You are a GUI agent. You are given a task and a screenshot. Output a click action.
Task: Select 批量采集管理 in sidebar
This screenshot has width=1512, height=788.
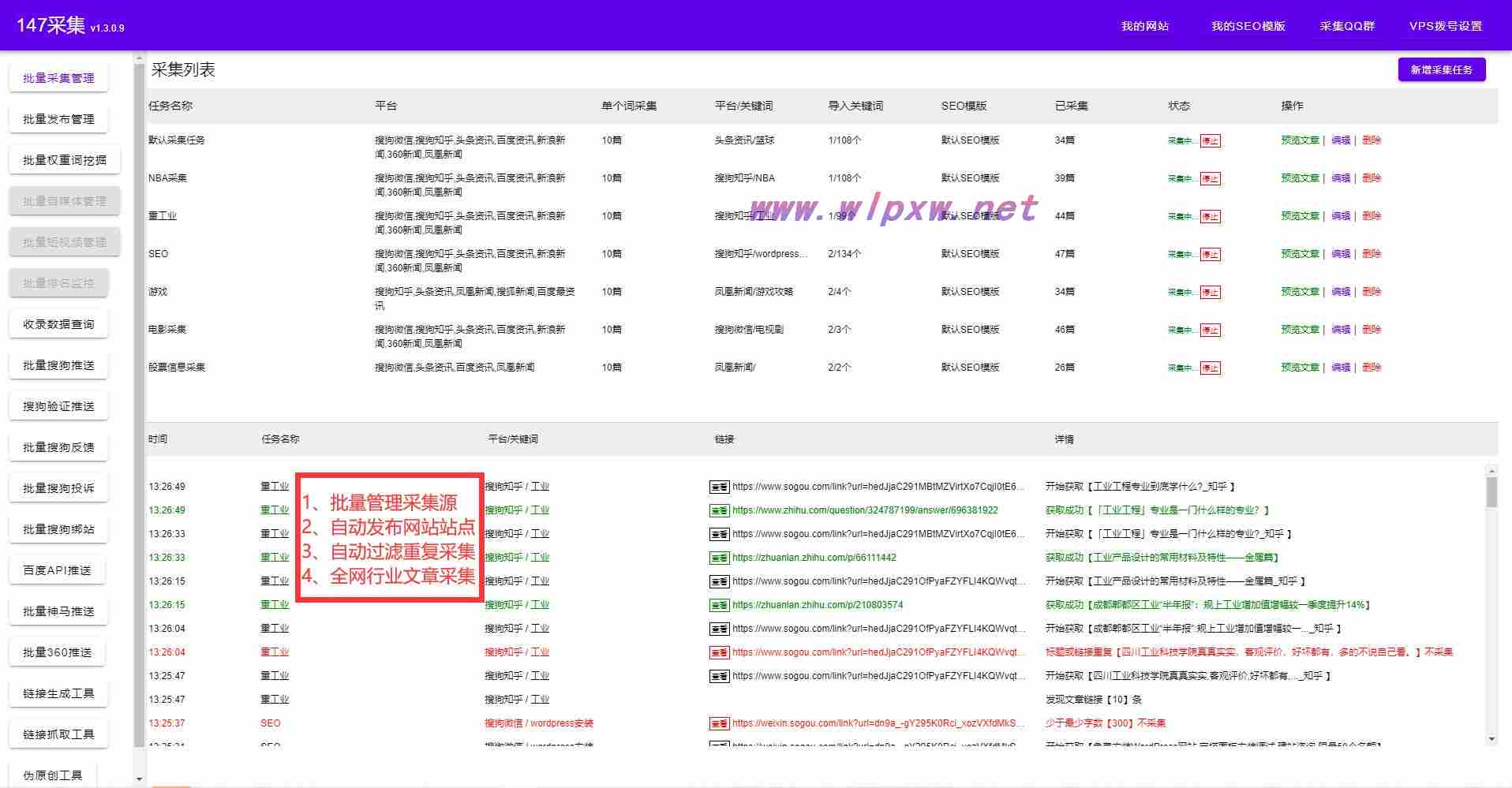(58, 78)
